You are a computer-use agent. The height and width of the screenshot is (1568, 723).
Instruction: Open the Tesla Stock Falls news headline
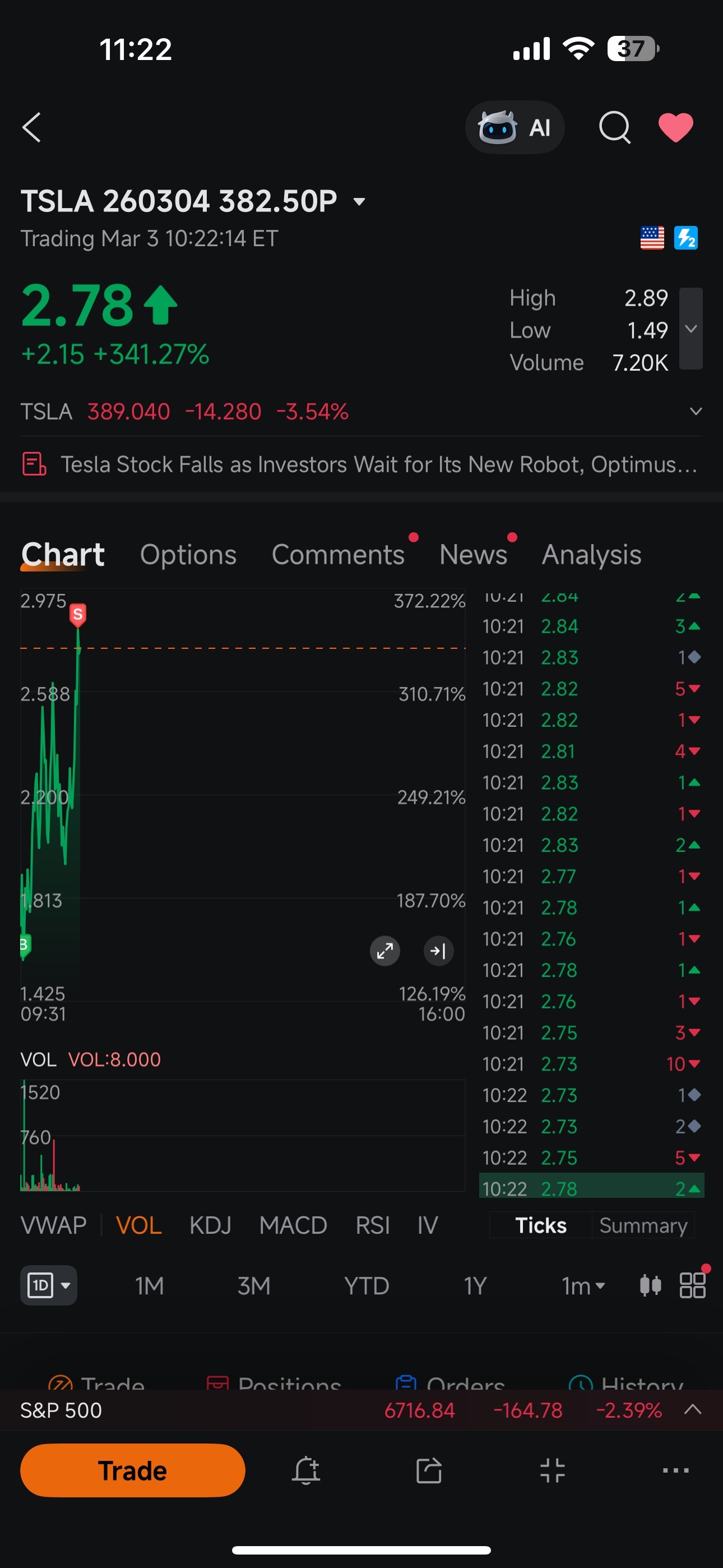378,464
